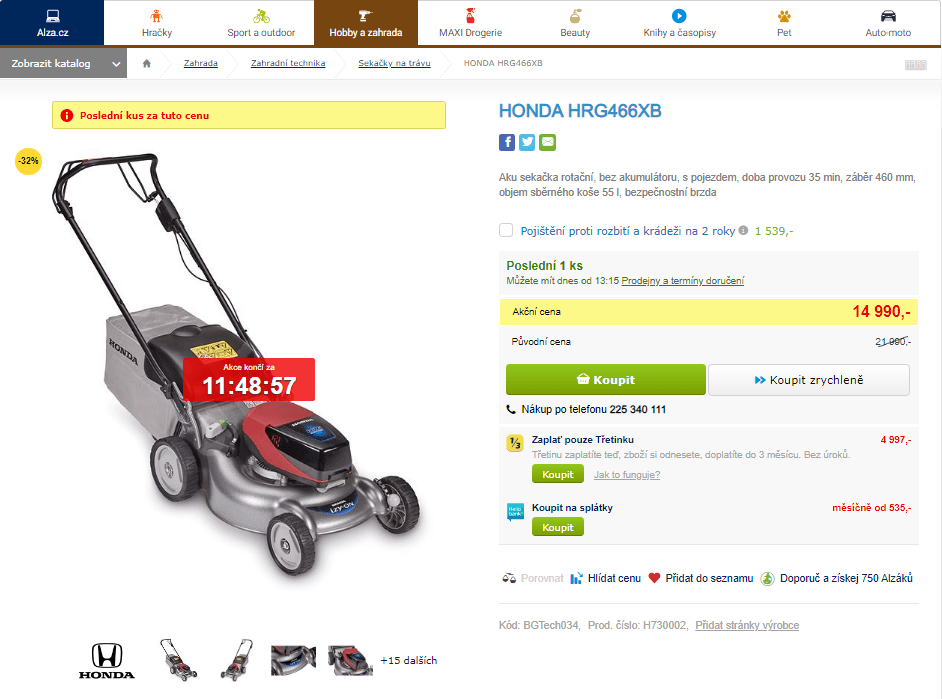Enable insurance against breakage and theft checkbox
Viewport: 942px width, 699px height.
click(x=506, y=230)
